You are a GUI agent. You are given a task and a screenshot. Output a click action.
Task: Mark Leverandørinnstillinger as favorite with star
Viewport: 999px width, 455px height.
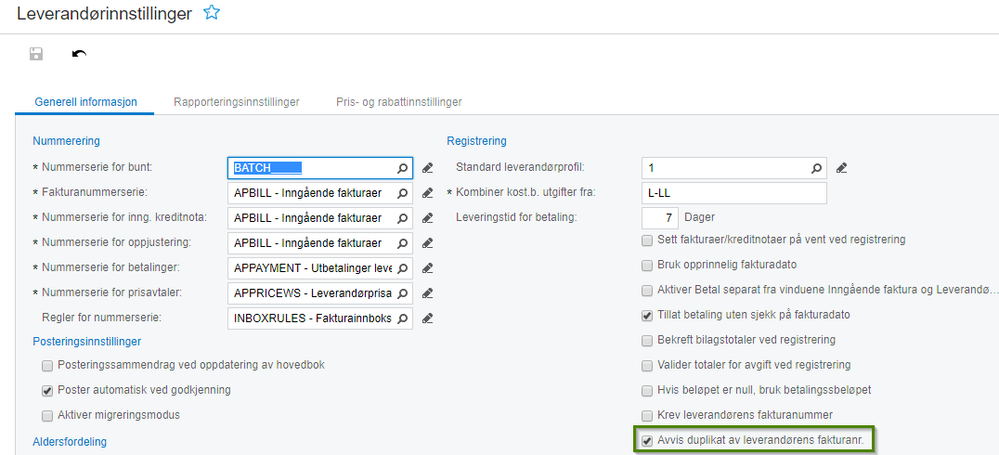point(211,13)
